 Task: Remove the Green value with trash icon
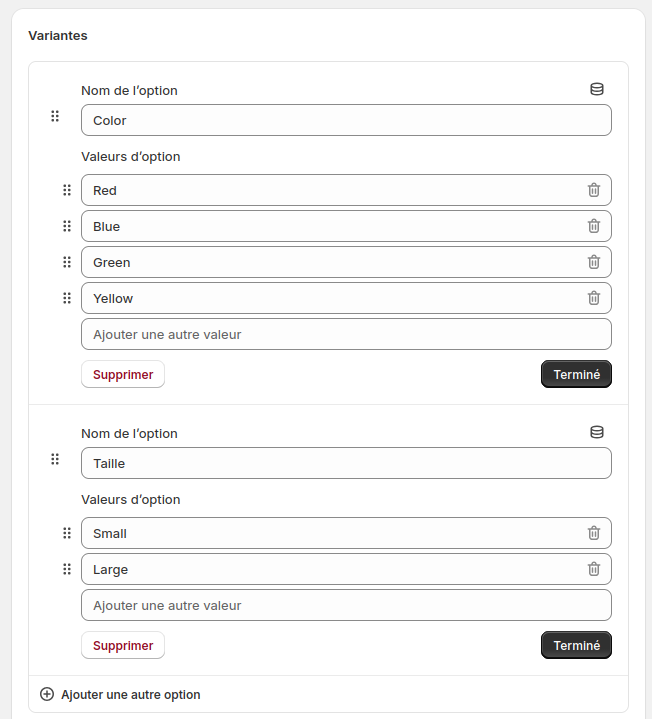(594, 262)
